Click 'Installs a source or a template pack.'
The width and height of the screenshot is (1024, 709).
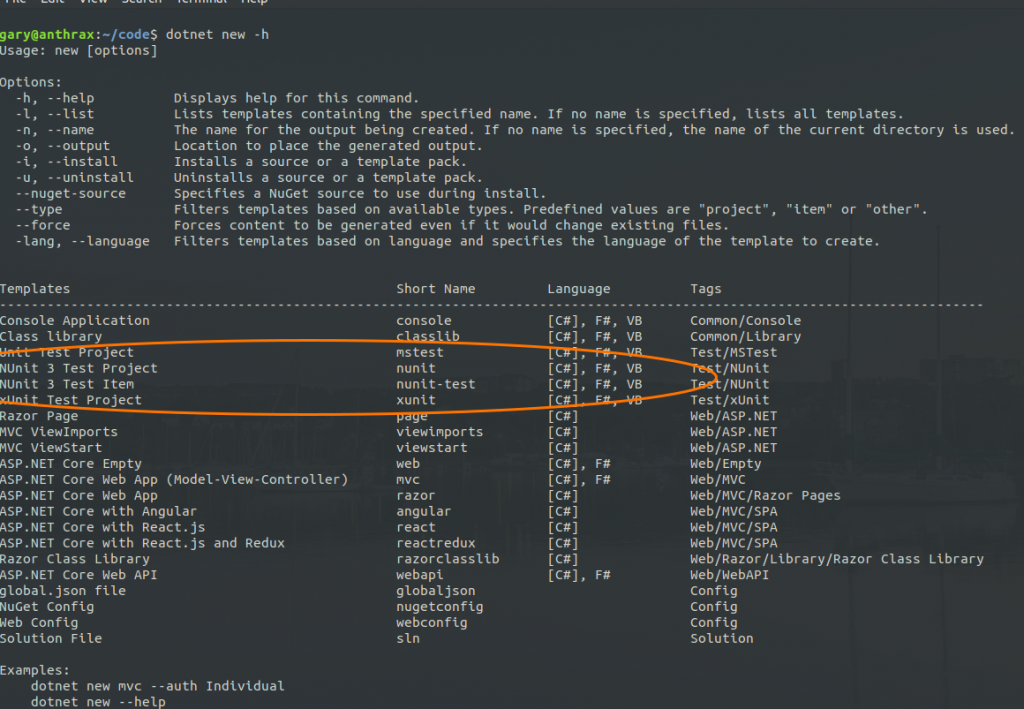pyautogui.click(x=320, y=161)
